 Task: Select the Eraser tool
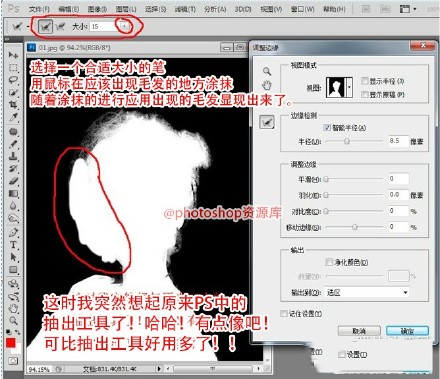[x=13, y=181]
